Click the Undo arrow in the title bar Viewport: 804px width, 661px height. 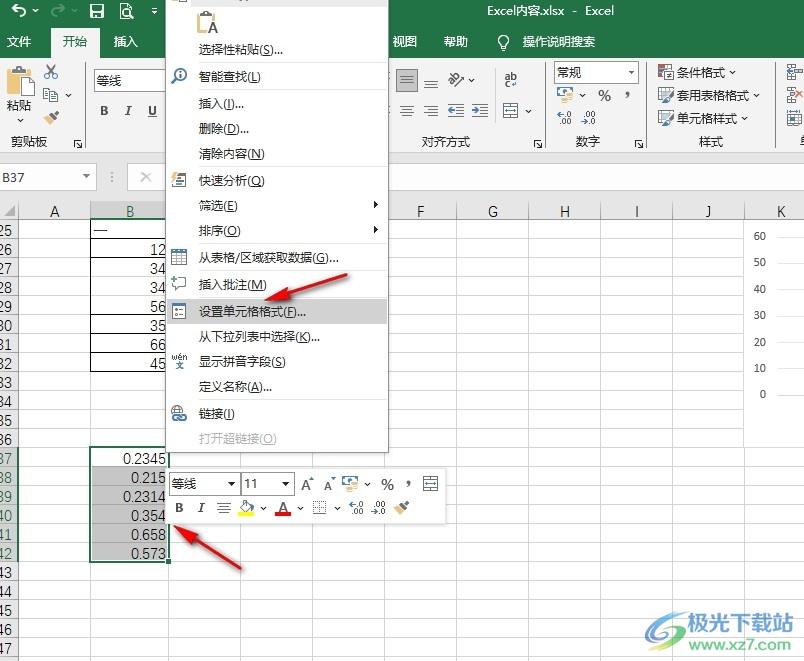coord(19,10)
